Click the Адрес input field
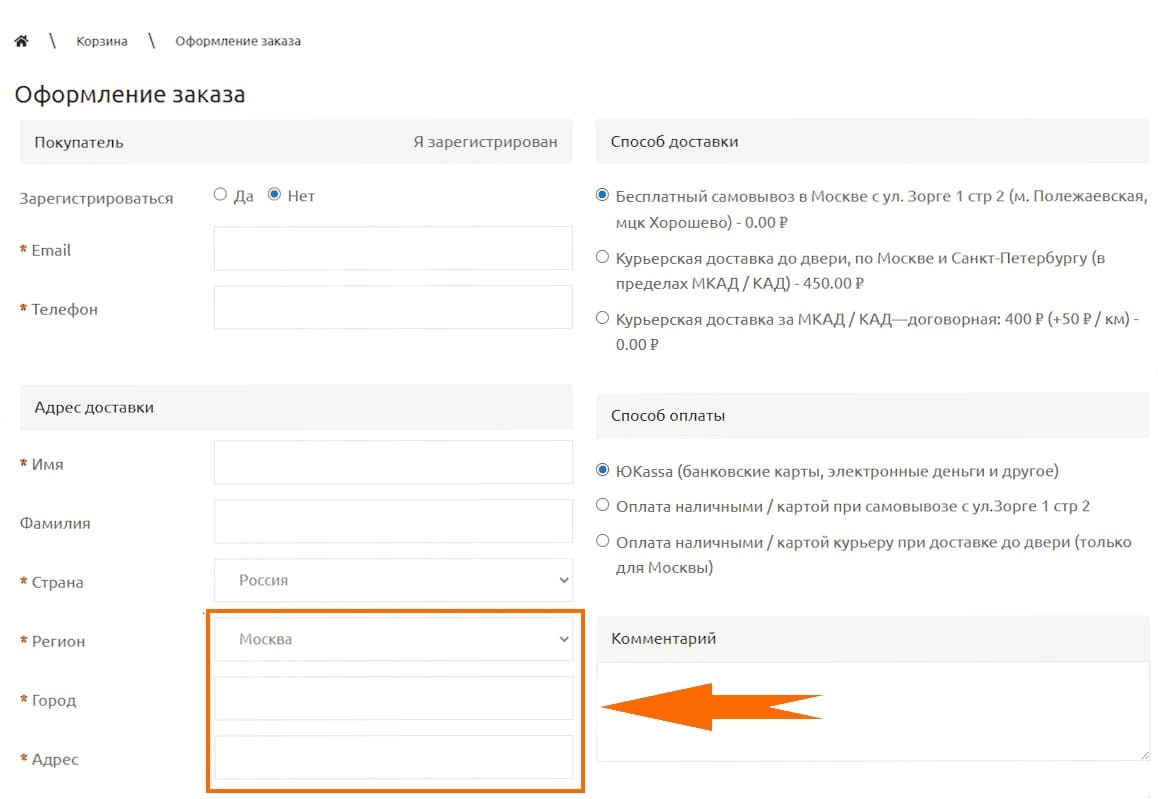The height and width of the screenshot is (799, 1158). 393,757
